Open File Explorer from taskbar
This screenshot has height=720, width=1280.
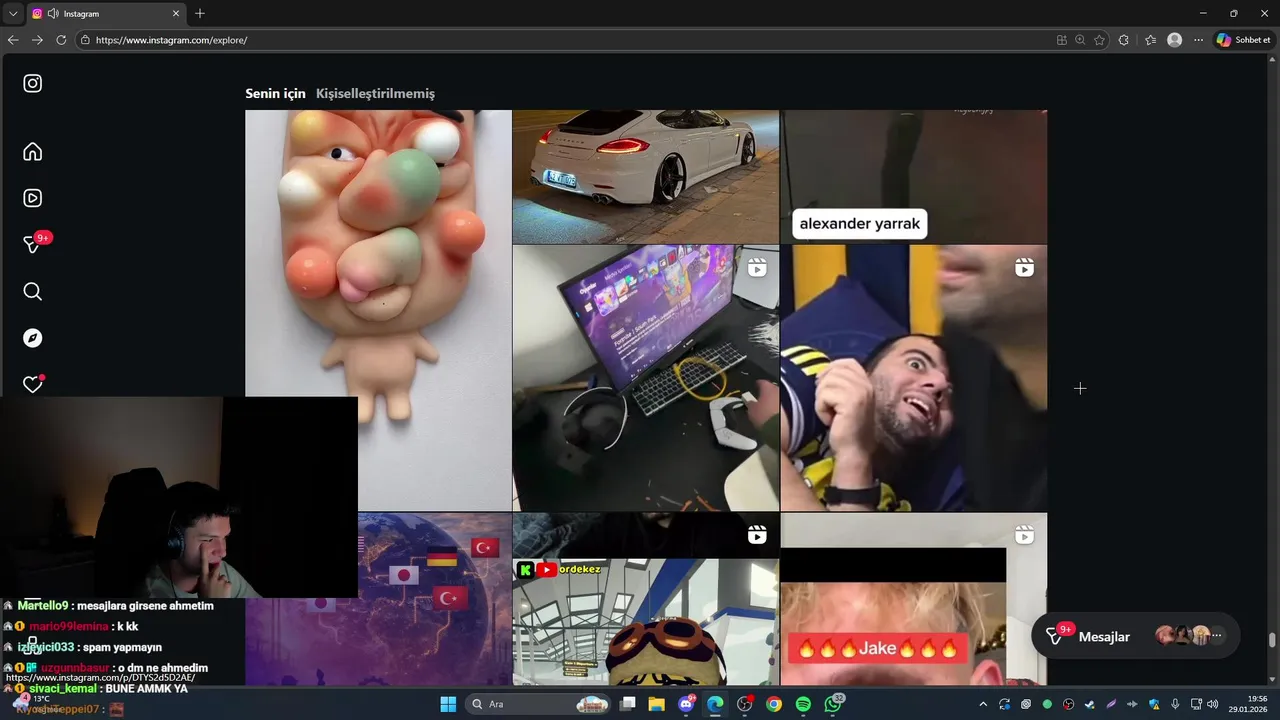[657, 704]
